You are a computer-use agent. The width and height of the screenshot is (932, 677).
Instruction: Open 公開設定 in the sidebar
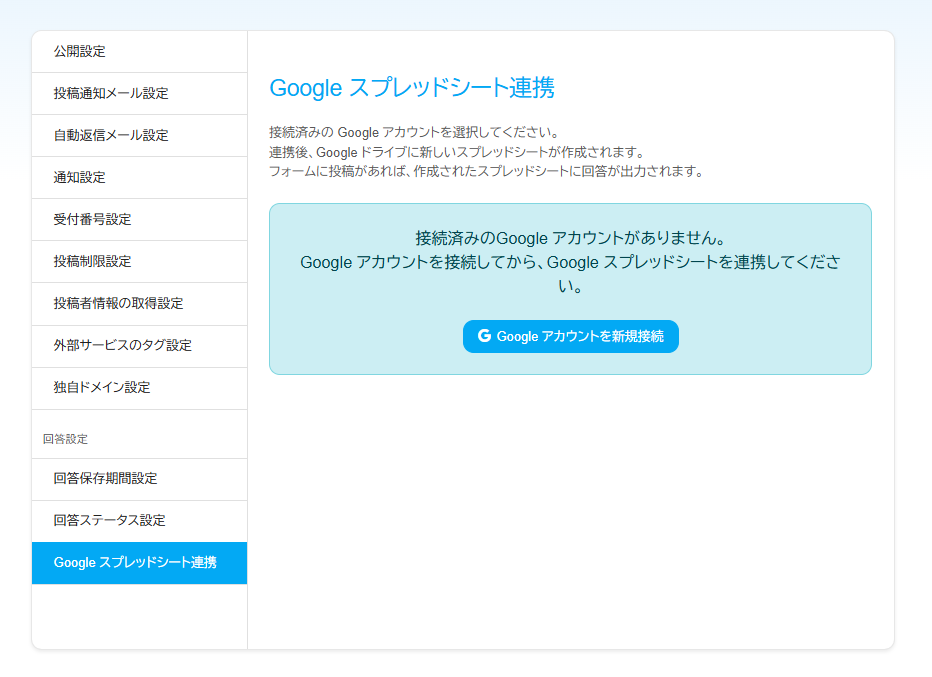[139, 52]
